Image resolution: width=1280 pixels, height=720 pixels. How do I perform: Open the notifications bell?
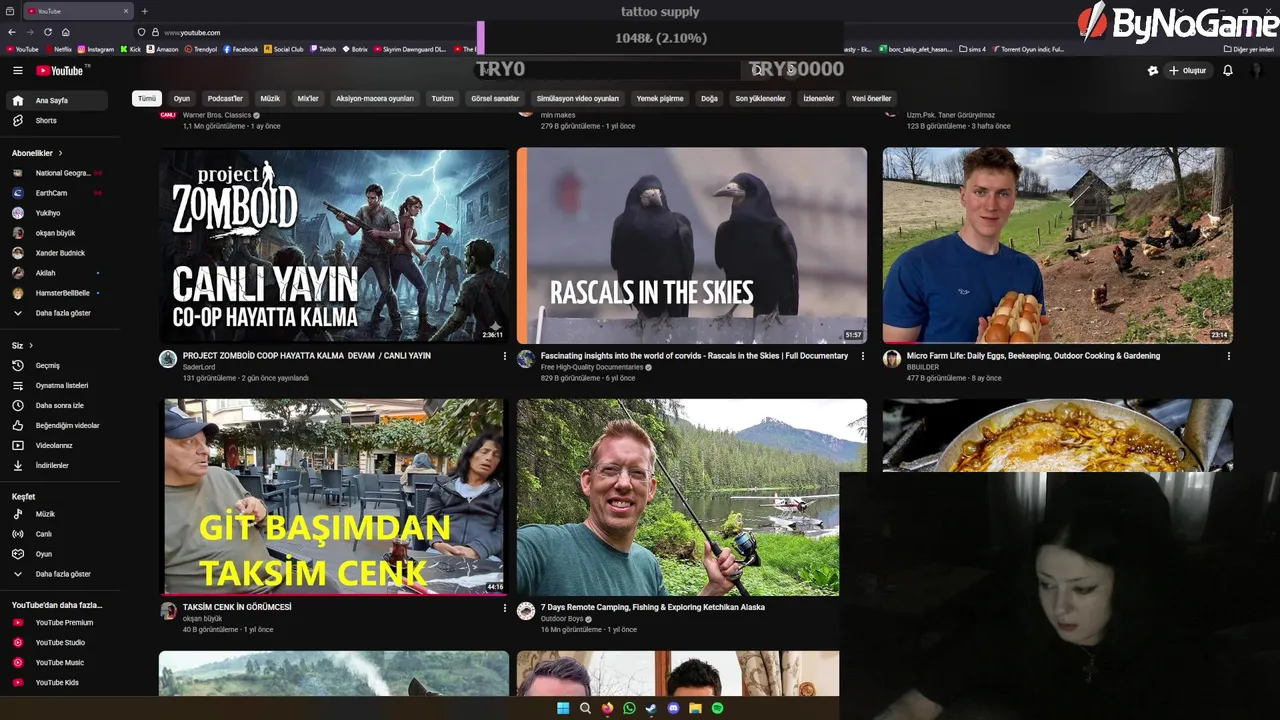coord(1228,71)
